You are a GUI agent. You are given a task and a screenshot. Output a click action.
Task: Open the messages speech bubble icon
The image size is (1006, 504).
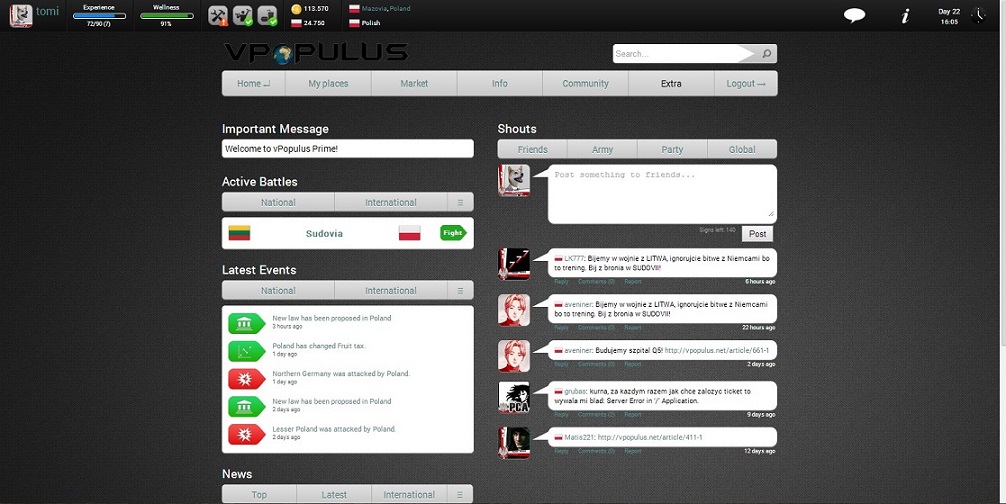click(x=854, y=15)
